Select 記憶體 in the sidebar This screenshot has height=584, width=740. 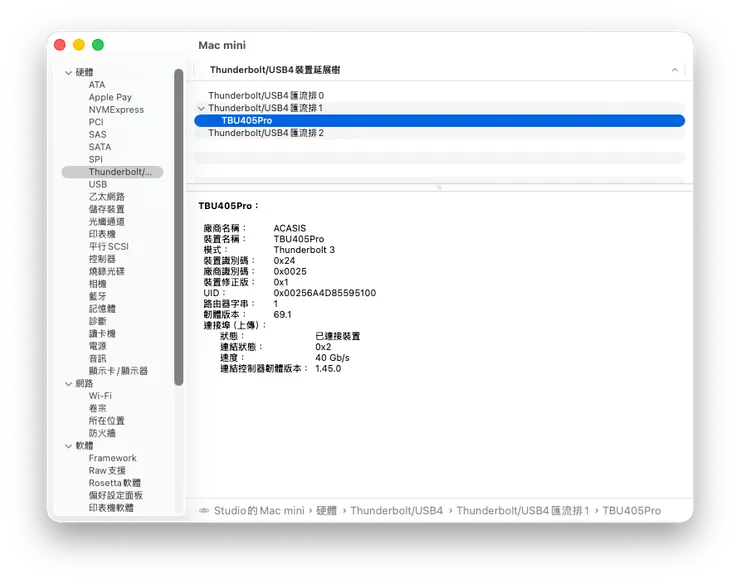pyautogui.click(x=102, y=309)
